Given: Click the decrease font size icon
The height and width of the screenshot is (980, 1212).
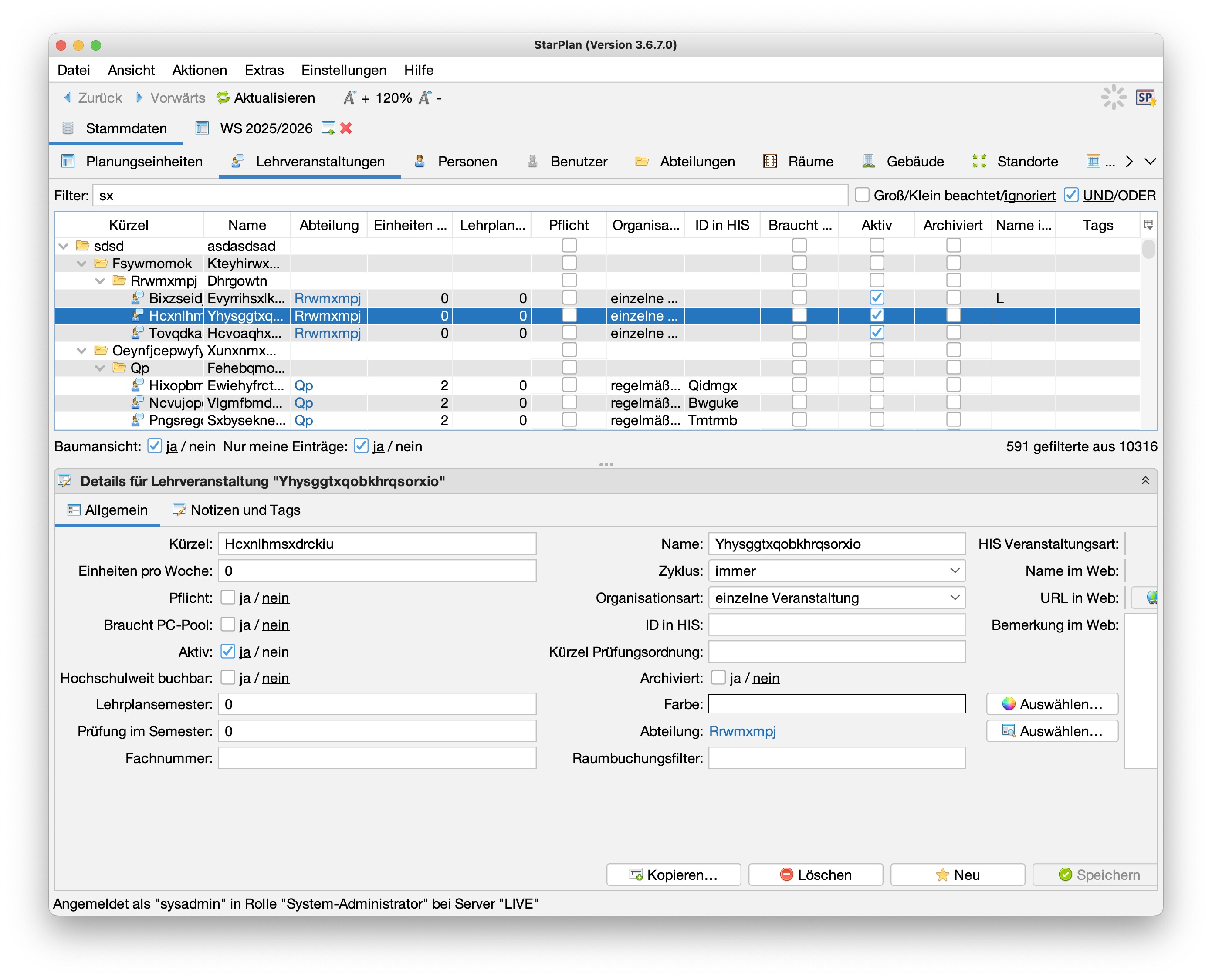Looking at the screenshot, I should 424,98.
